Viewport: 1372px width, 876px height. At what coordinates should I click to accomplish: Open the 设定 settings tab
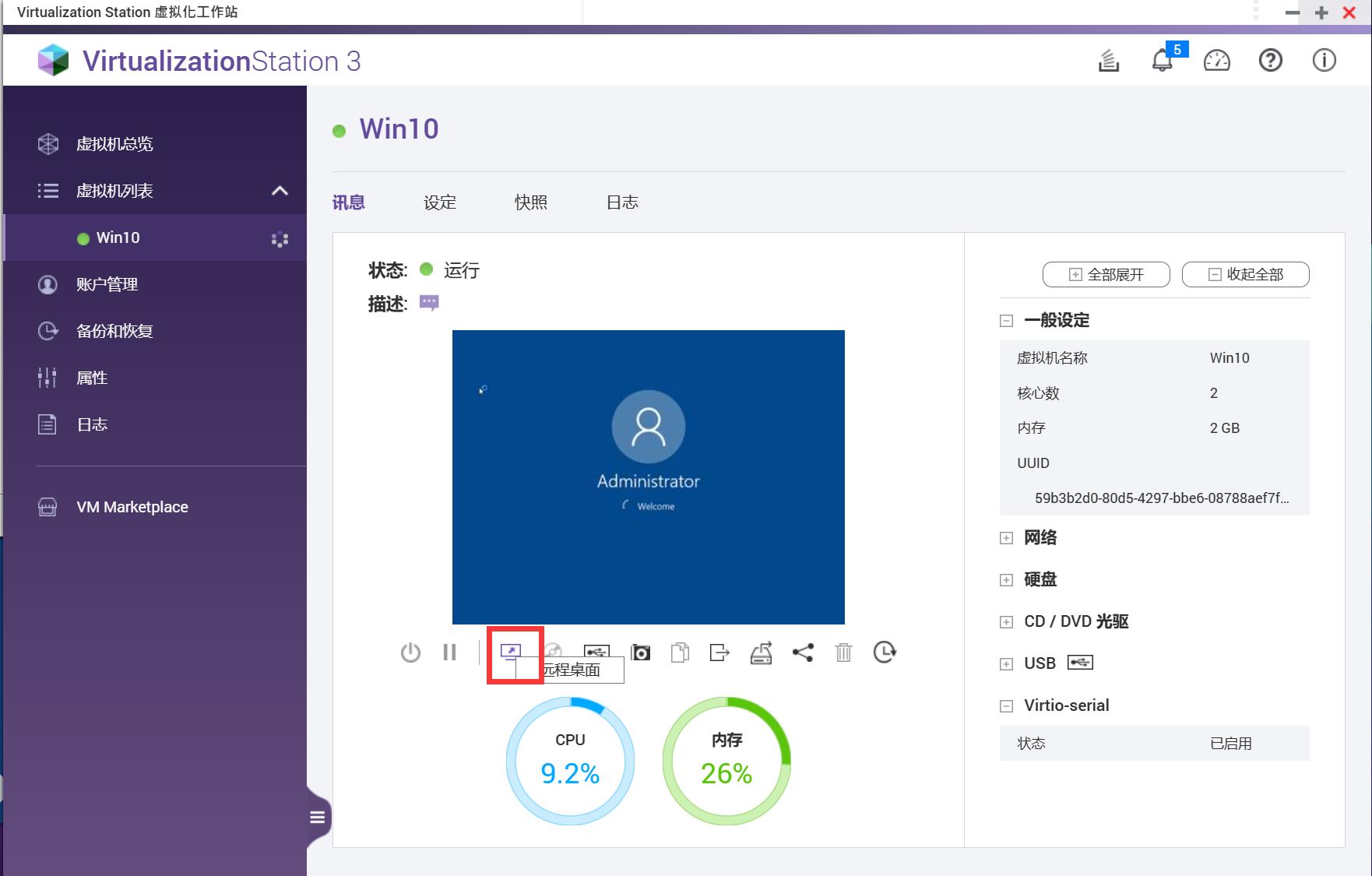tap(439, 202)
